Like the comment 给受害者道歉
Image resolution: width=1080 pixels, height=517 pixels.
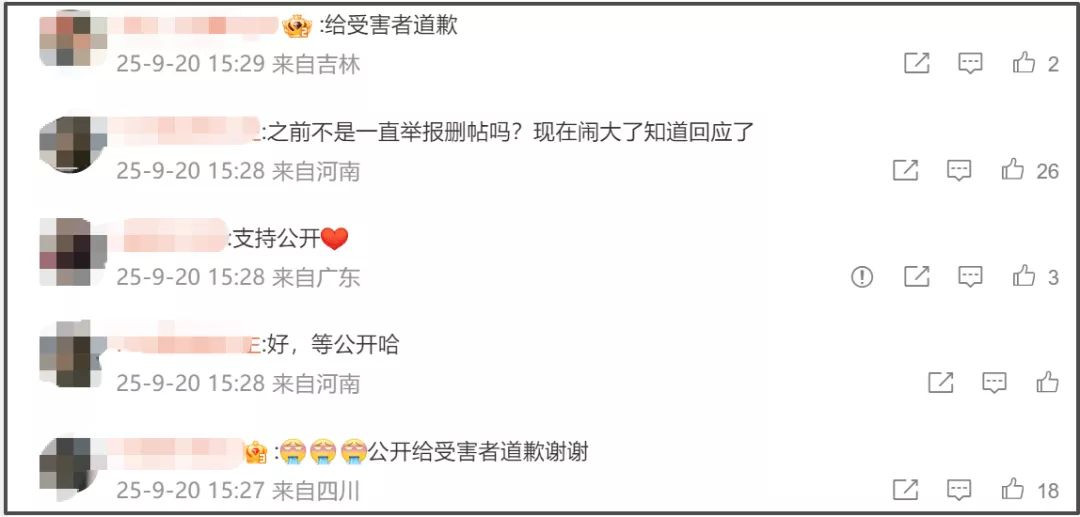pos(1024,63)
